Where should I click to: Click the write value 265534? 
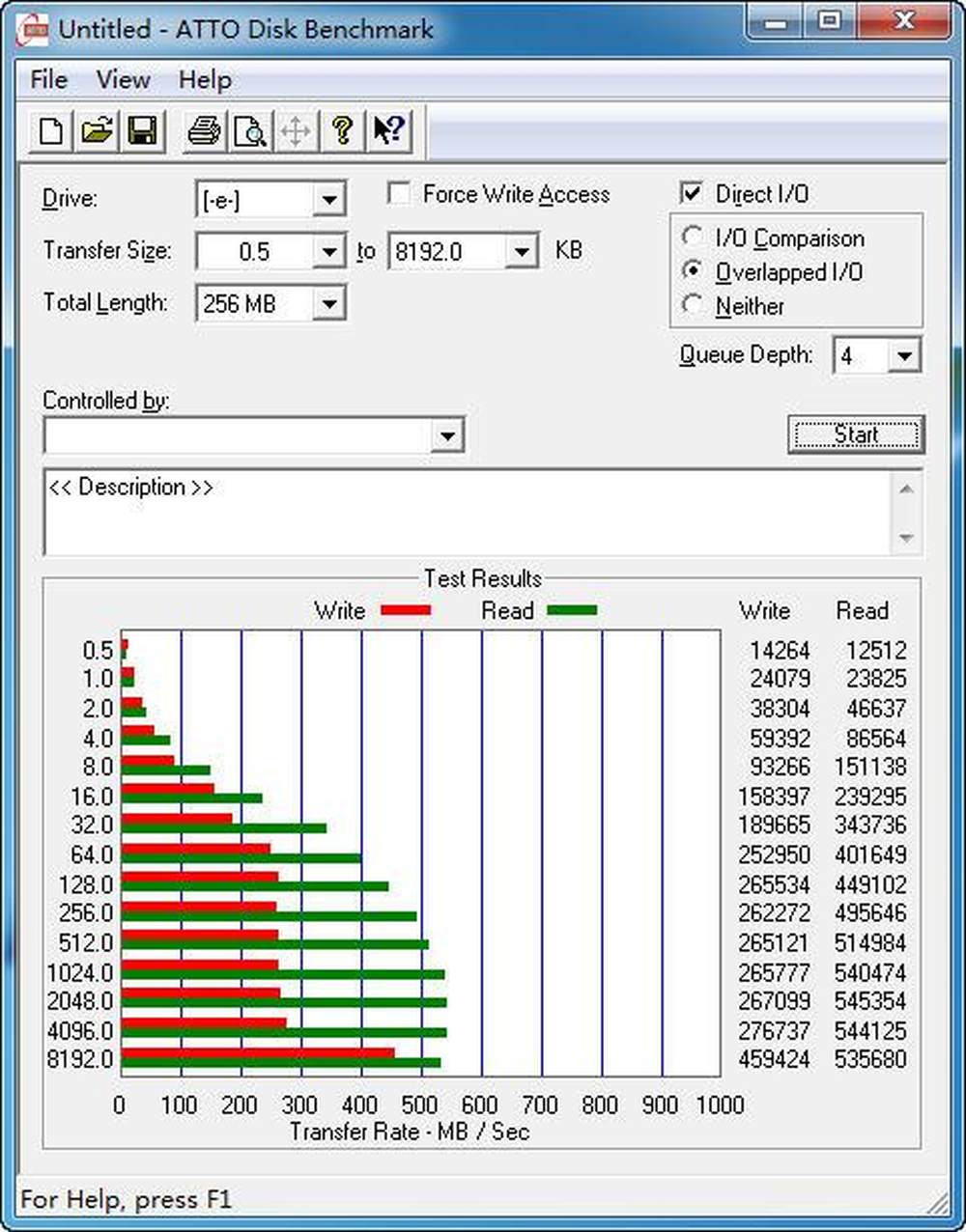pos(774,884)
